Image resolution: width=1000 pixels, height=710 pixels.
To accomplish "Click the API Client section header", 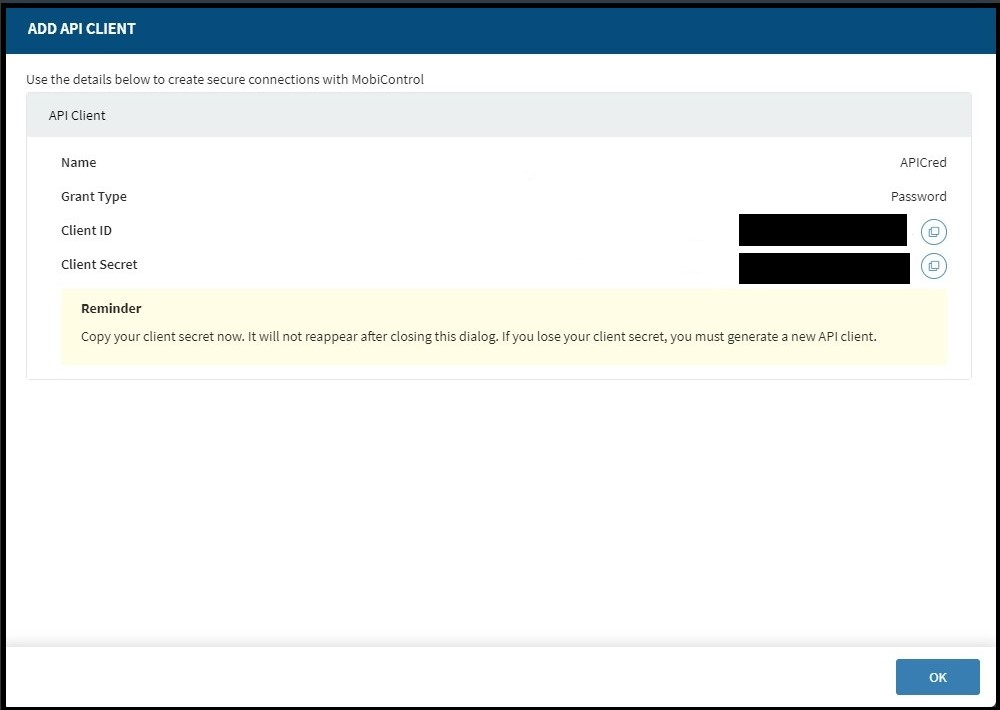I will 77,115.
